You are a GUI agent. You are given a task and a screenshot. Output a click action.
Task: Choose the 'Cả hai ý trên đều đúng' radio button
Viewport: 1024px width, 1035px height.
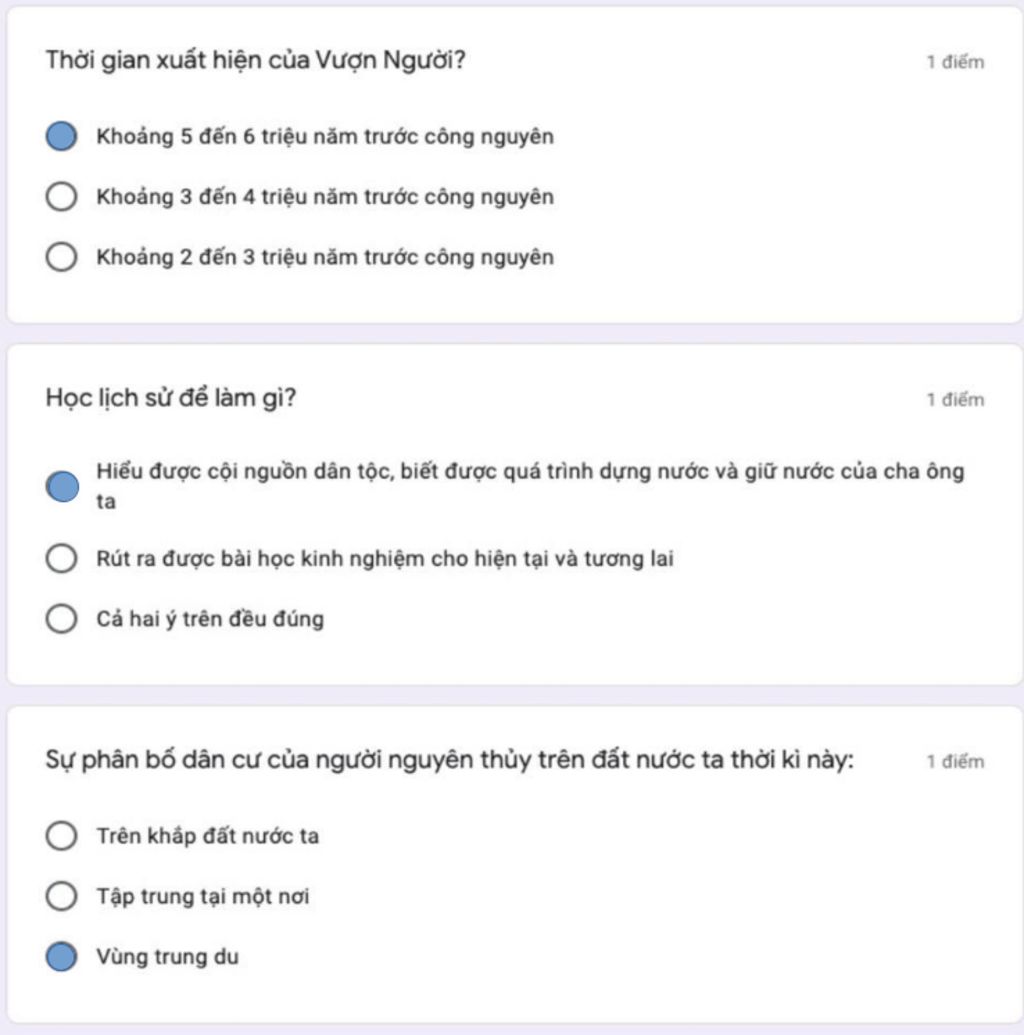(x=62, y=619)
